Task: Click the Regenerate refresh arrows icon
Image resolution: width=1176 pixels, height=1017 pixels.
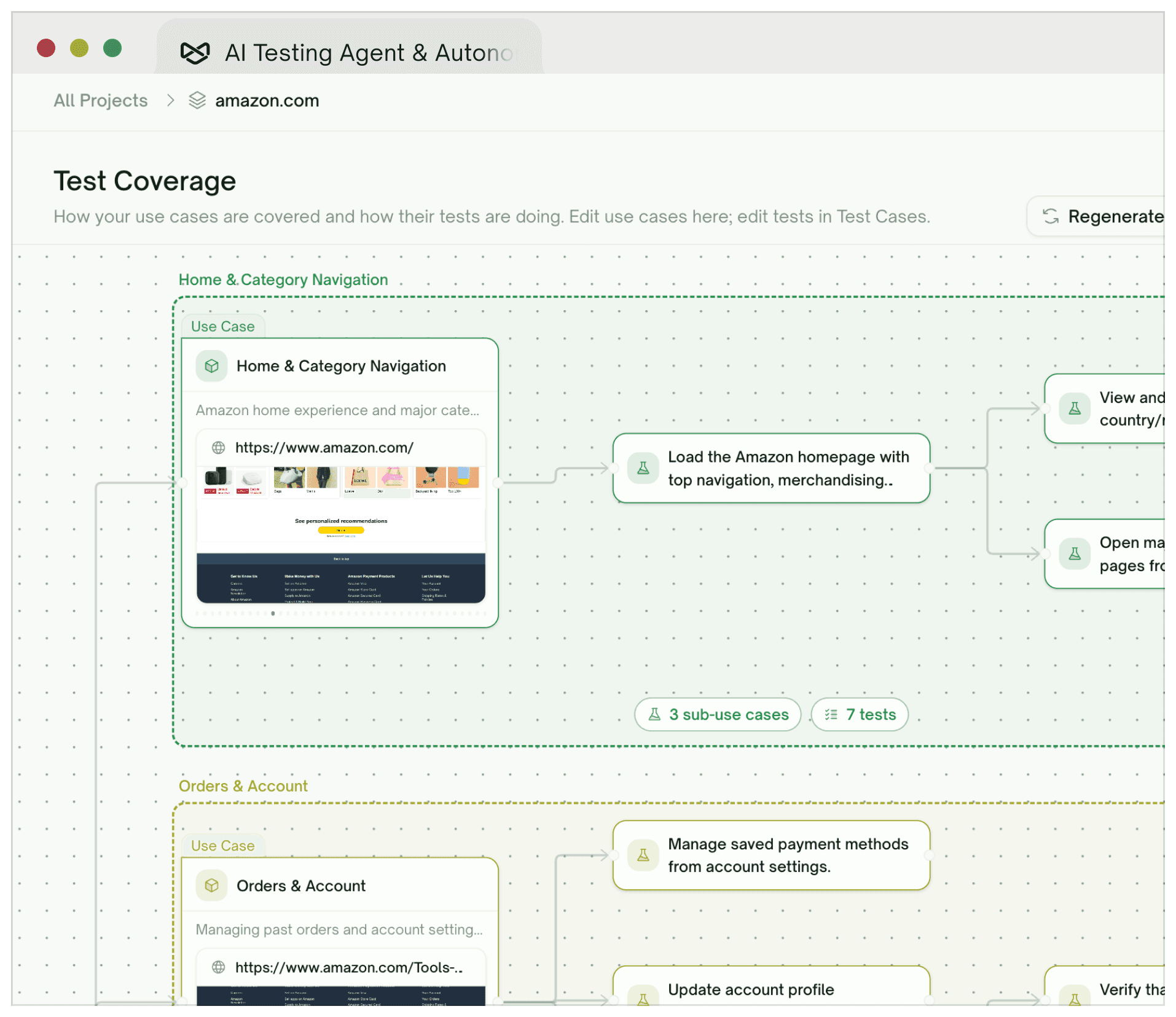Action: pos(1051,216)
